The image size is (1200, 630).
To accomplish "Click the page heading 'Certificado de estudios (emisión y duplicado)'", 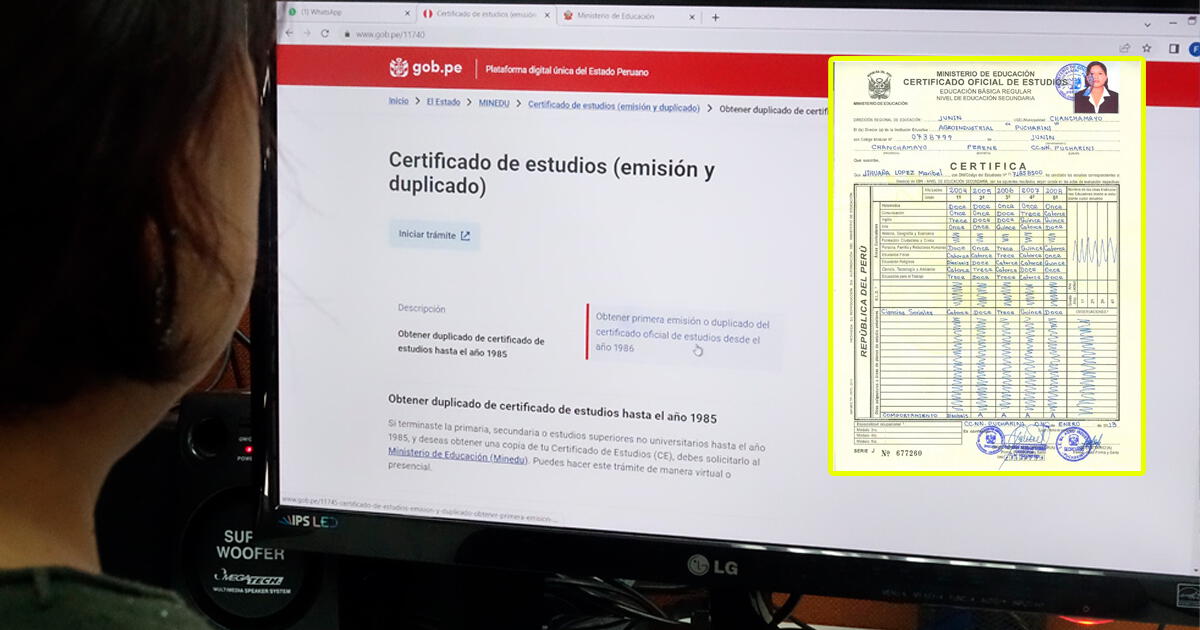I will click(552, 174).
